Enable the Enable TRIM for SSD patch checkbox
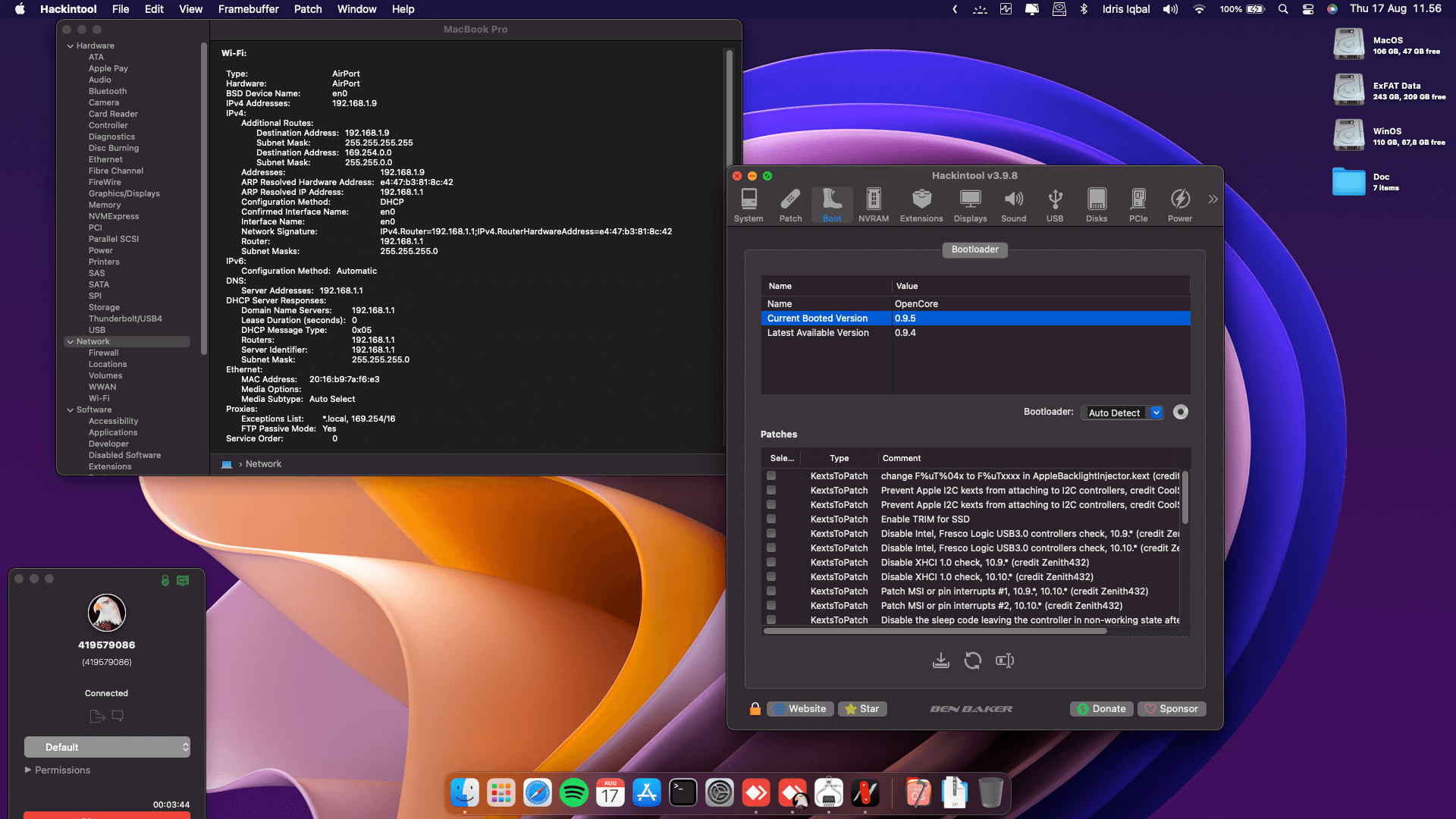The width and height of the screenshot is (1456, 819). coord(771,519)
